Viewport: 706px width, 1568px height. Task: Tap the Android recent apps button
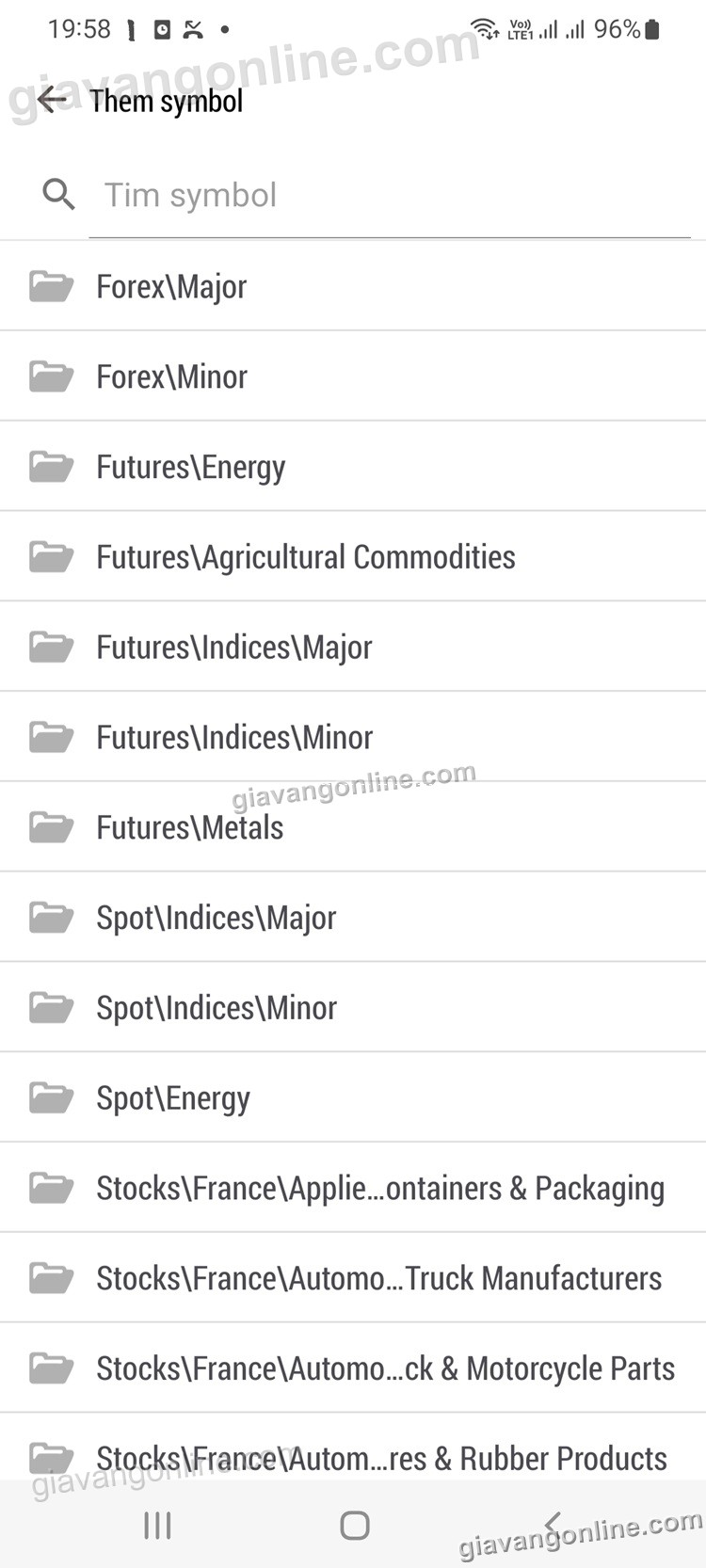157,1526
